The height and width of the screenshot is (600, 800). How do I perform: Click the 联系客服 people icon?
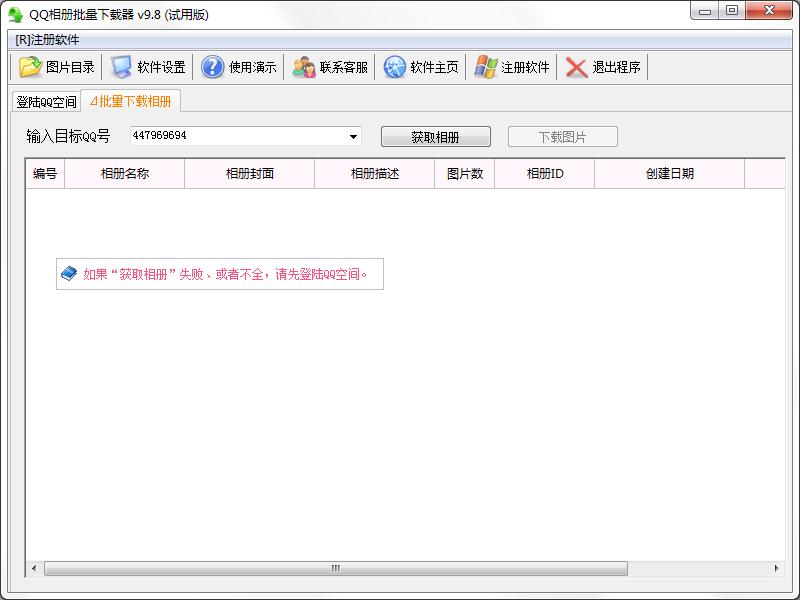point(304,67)
